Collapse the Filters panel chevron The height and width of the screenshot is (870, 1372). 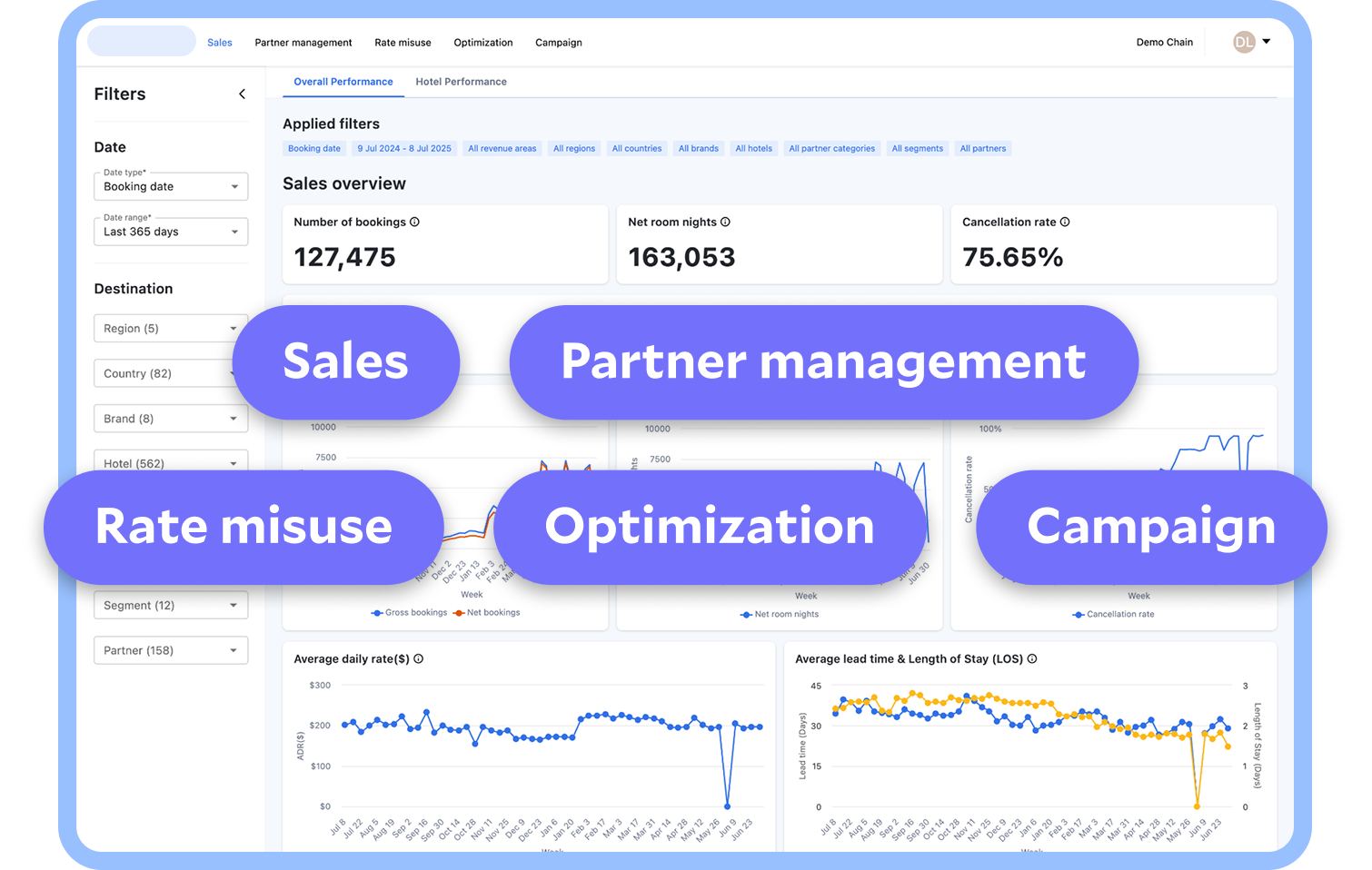point(242,94)
